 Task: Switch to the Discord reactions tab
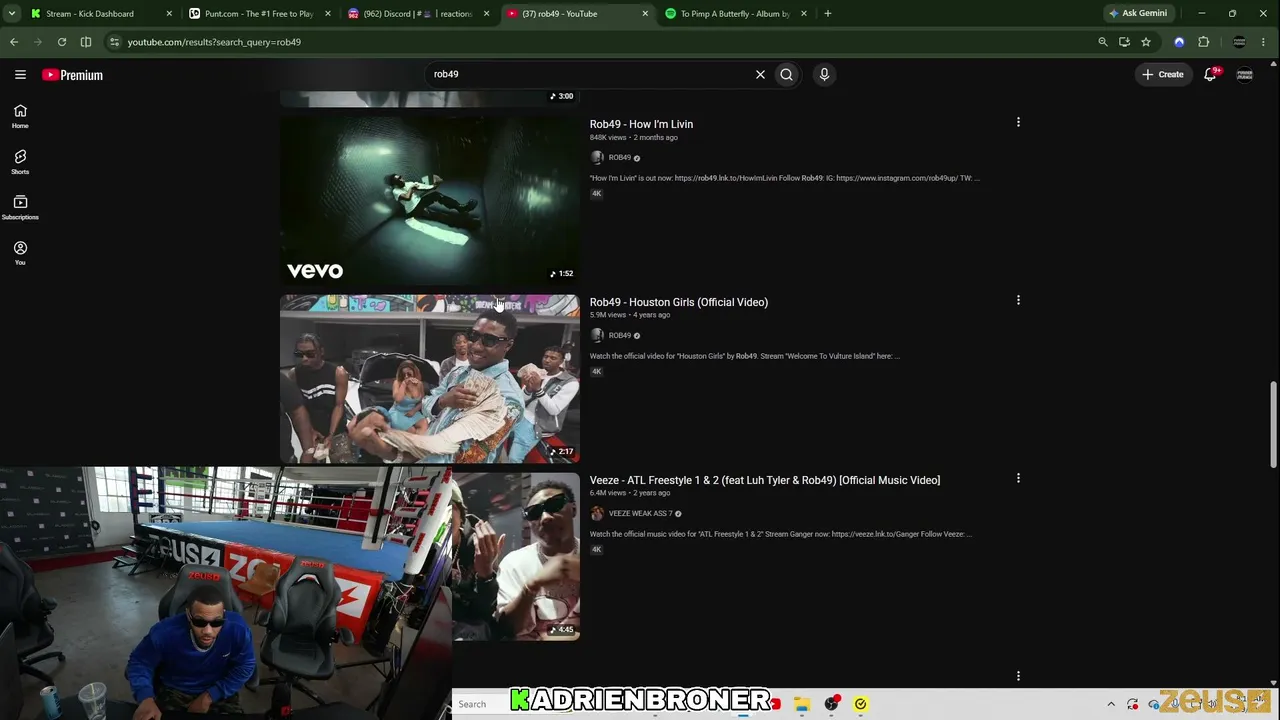[x=416, y=14]
